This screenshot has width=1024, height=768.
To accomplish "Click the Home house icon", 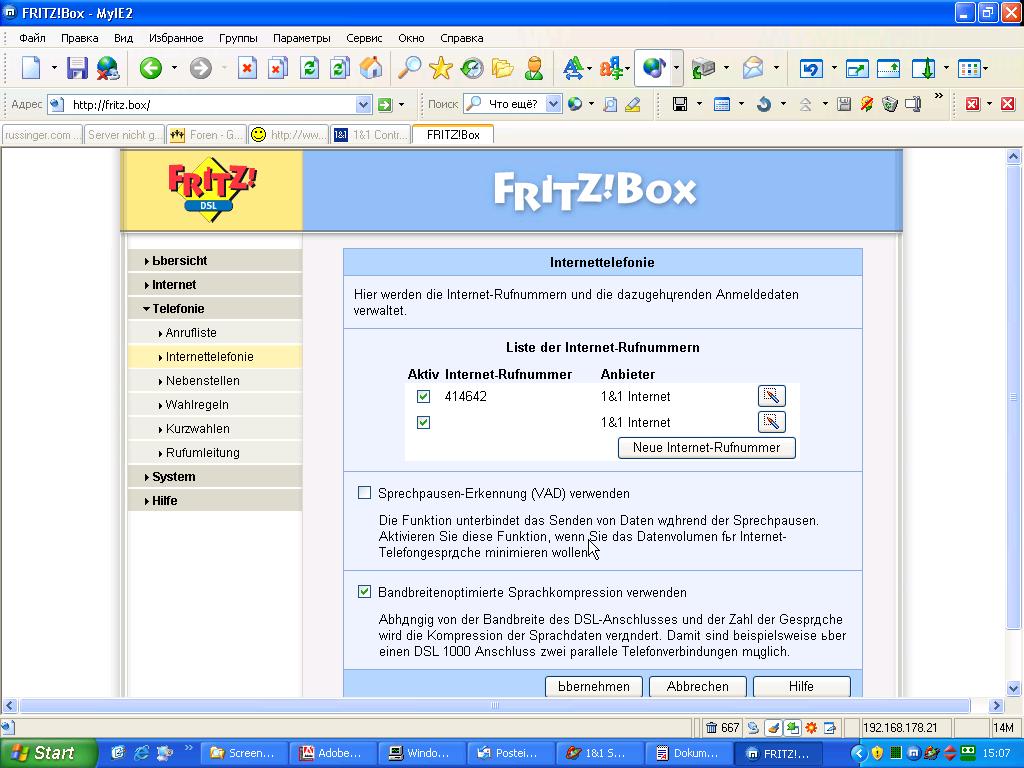I will tap(371, 68).
